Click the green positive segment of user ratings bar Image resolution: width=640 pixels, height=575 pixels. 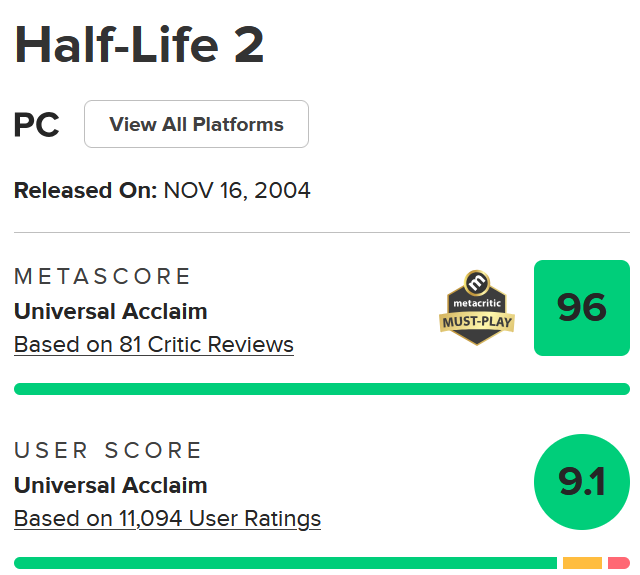[285, 563]
